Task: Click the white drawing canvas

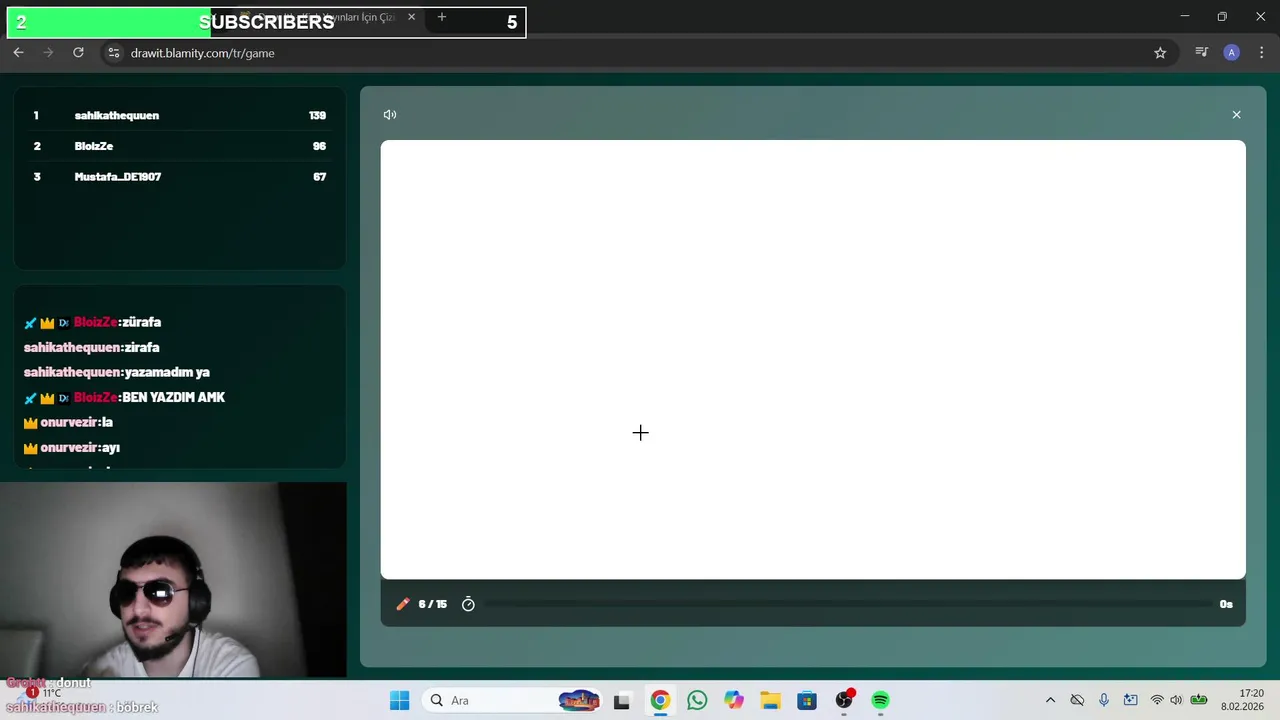Action: point(813,359)
